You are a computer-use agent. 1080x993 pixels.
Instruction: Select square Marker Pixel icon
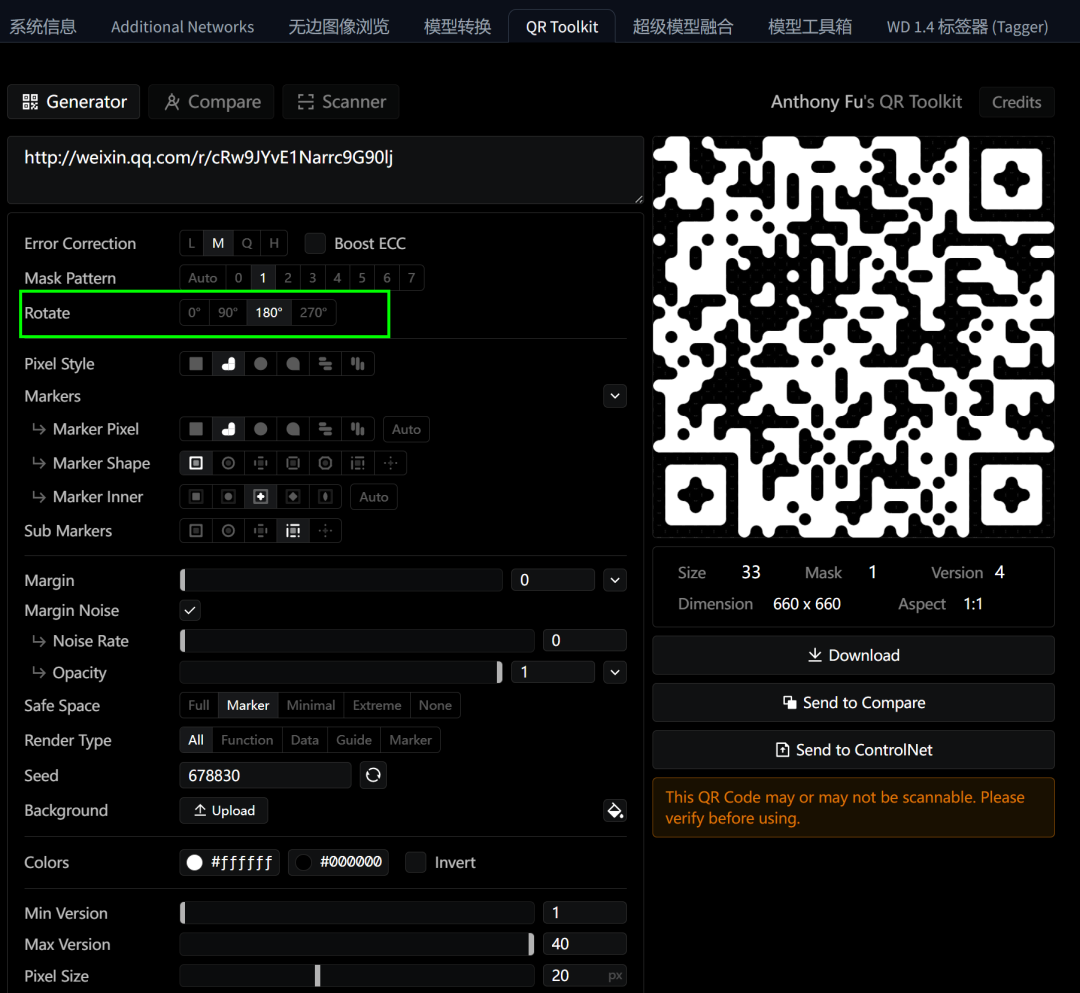pos(196,429)
